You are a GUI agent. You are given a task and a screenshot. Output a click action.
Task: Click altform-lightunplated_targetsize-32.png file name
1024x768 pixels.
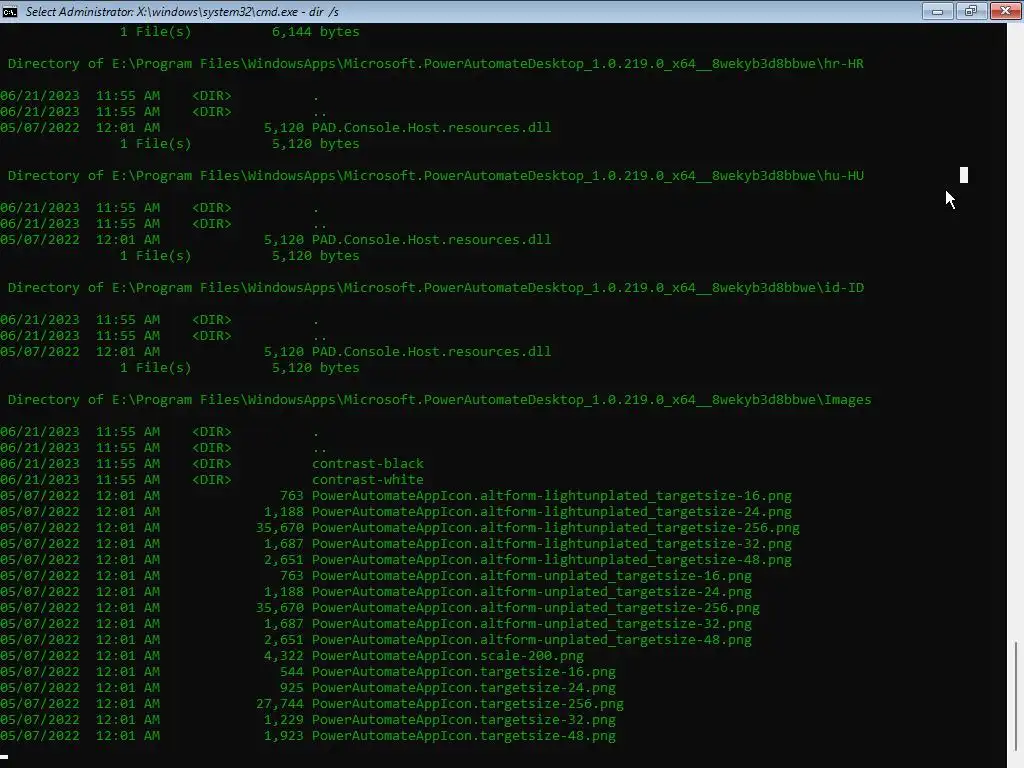[x=552, y=543]
